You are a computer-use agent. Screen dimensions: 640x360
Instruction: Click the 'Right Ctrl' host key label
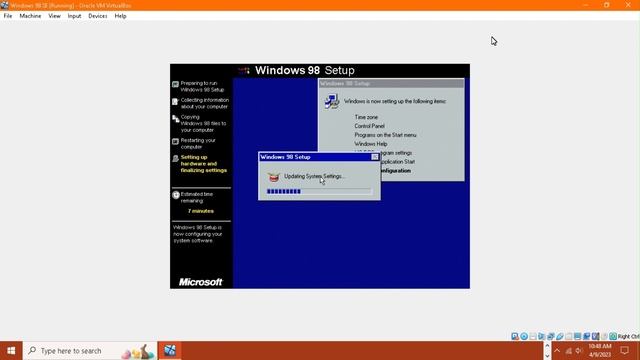[629, 336]
